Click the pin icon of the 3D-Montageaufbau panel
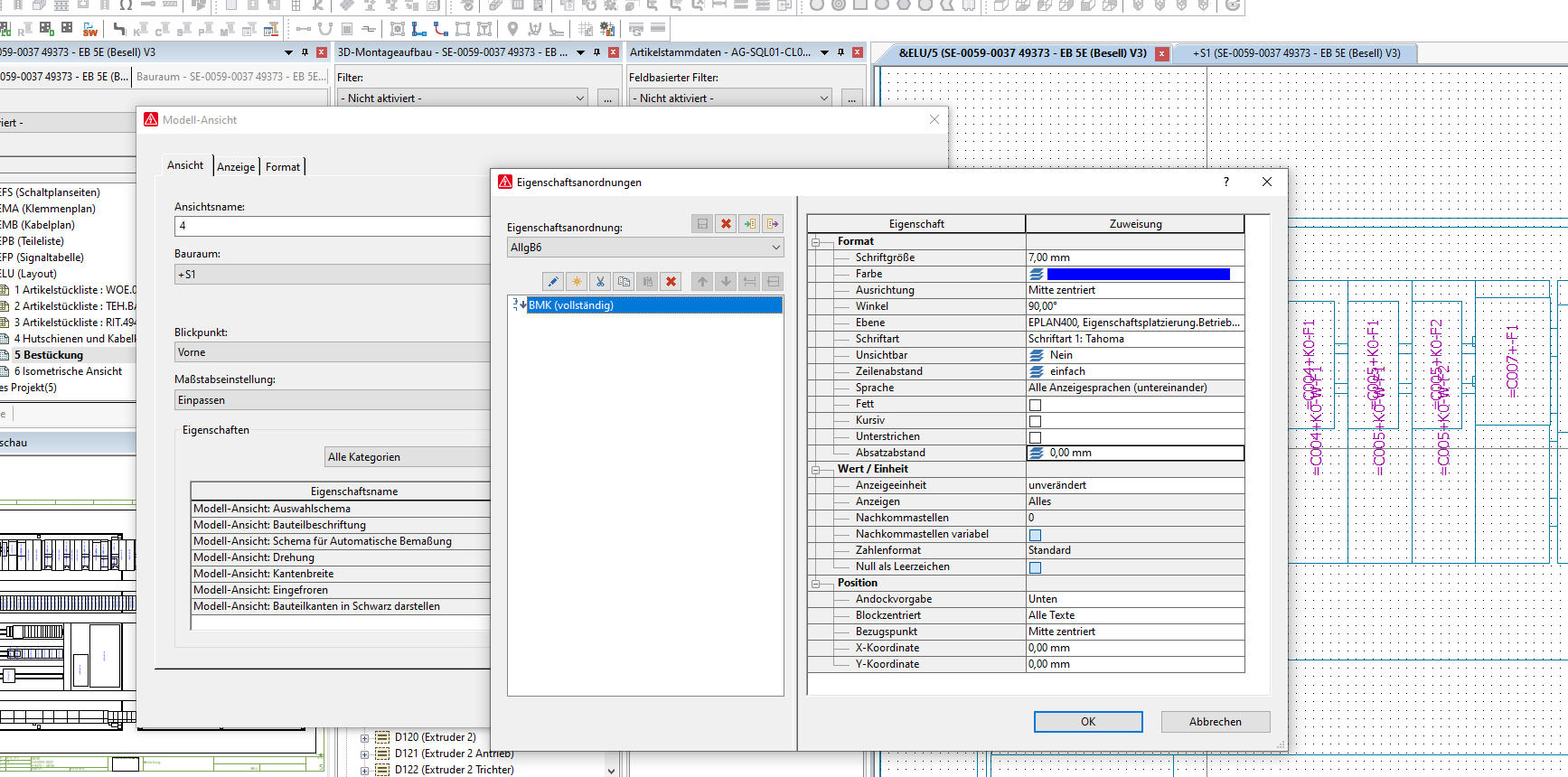The height and width of the screenshot is (777, 1568). [596, 52]
